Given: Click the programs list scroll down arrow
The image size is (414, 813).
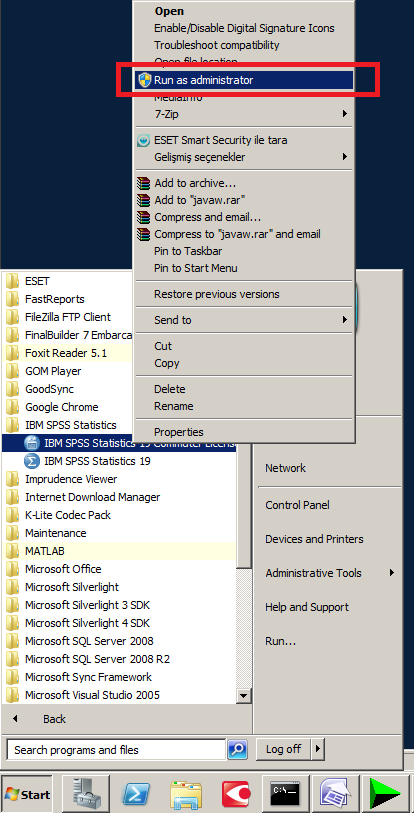Looking at the screenshot, I should coord(243,695).
